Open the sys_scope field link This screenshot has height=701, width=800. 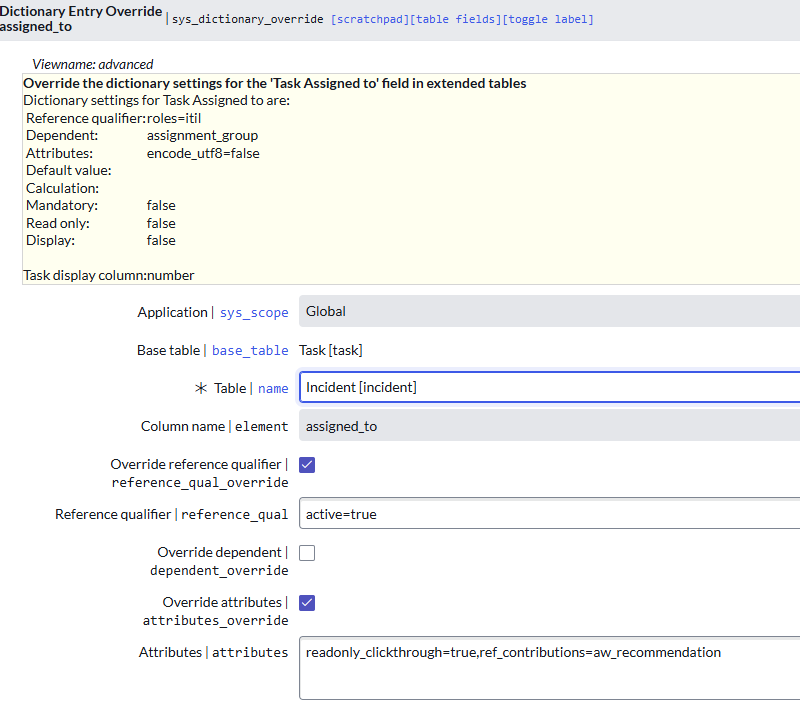pyautogui.click(x=254, y=312)
